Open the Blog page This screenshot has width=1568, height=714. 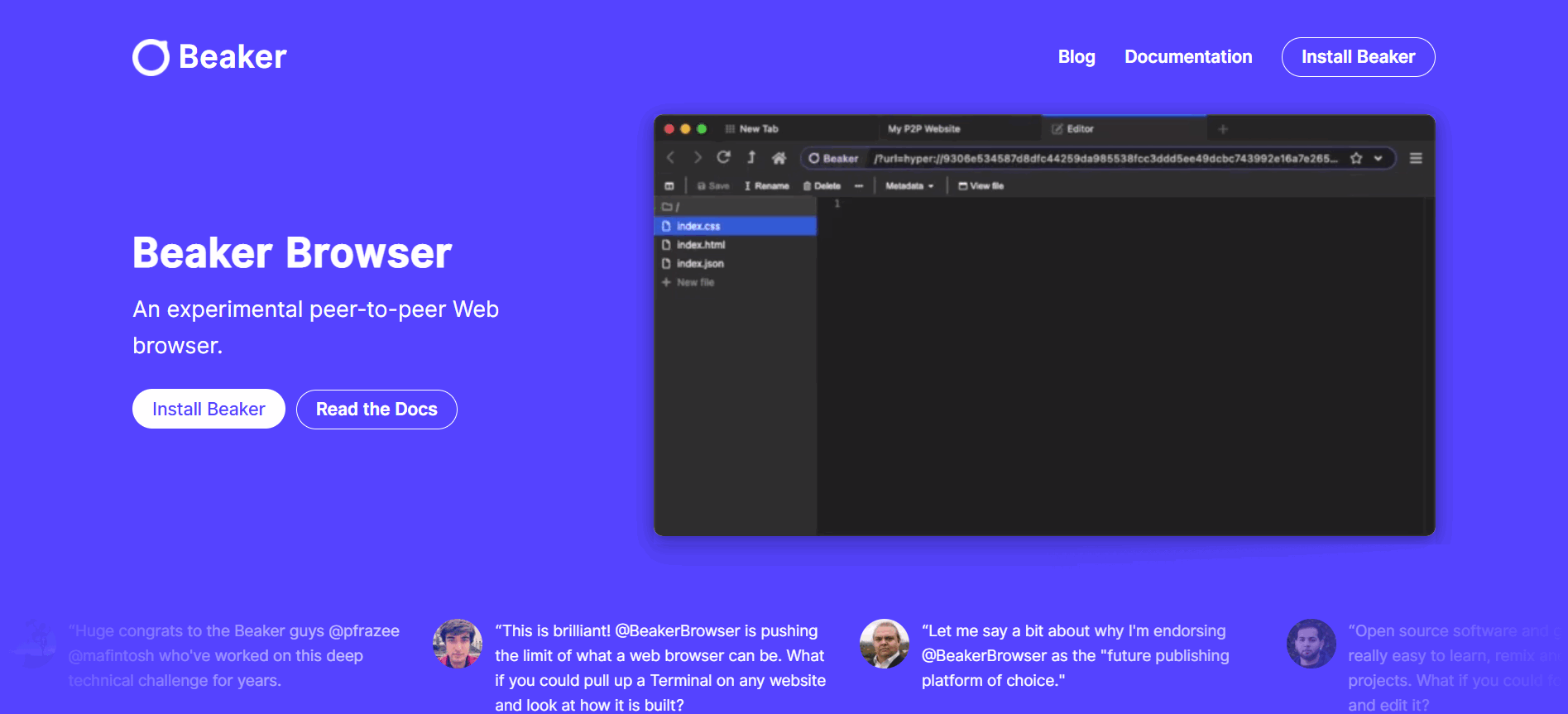(x=1077, y=57)
